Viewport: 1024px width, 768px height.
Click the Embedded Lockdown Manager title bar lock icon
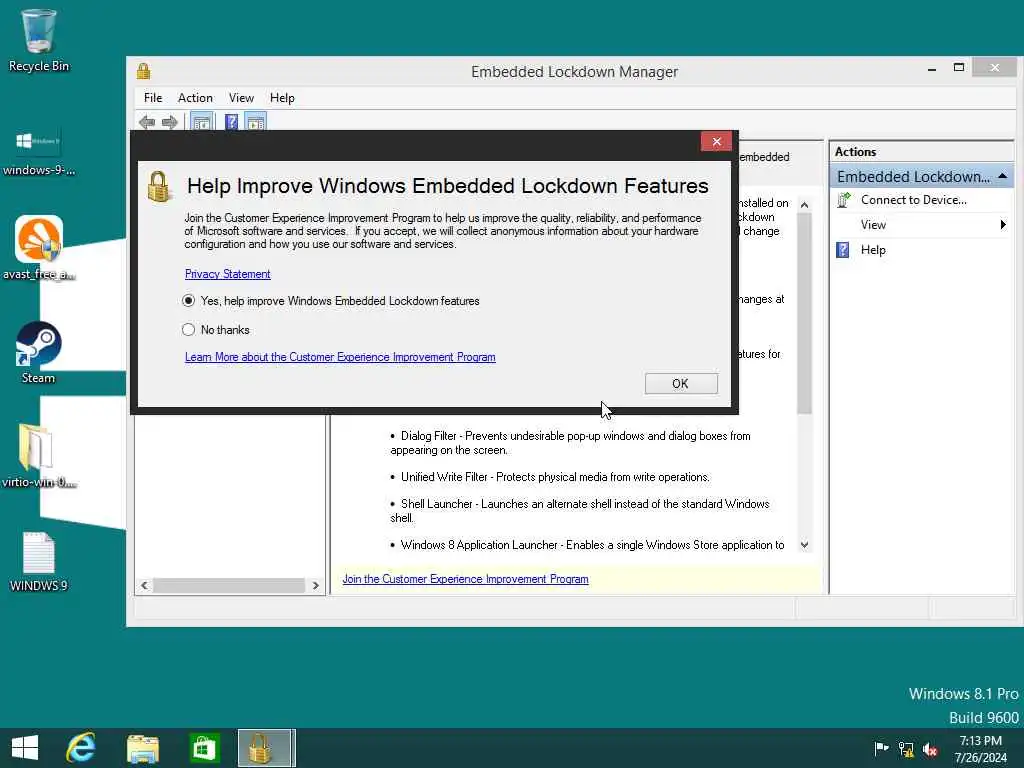[x=144, y=71]
